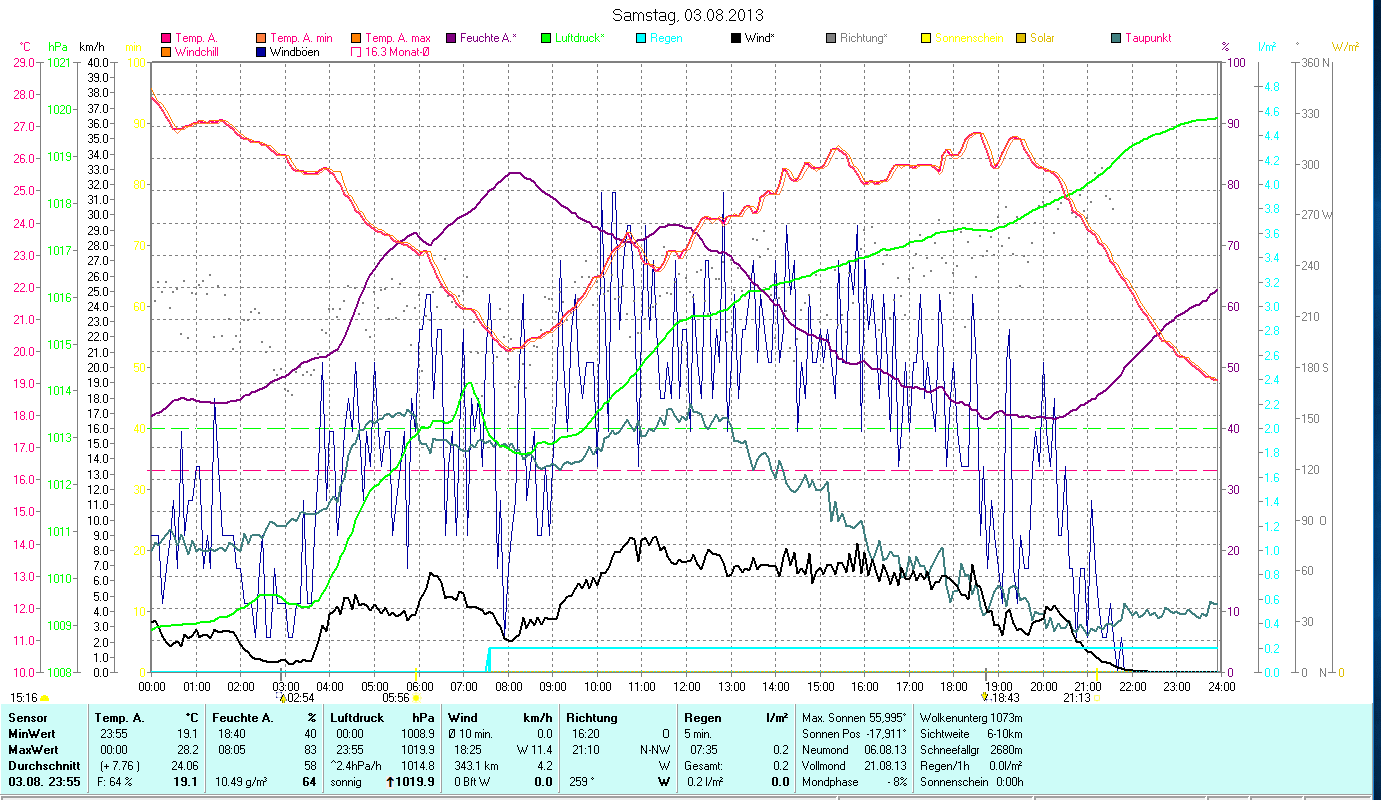Click the Vollmond 21.08.13 entry
Screen dimensions: 1381x800
852,766
